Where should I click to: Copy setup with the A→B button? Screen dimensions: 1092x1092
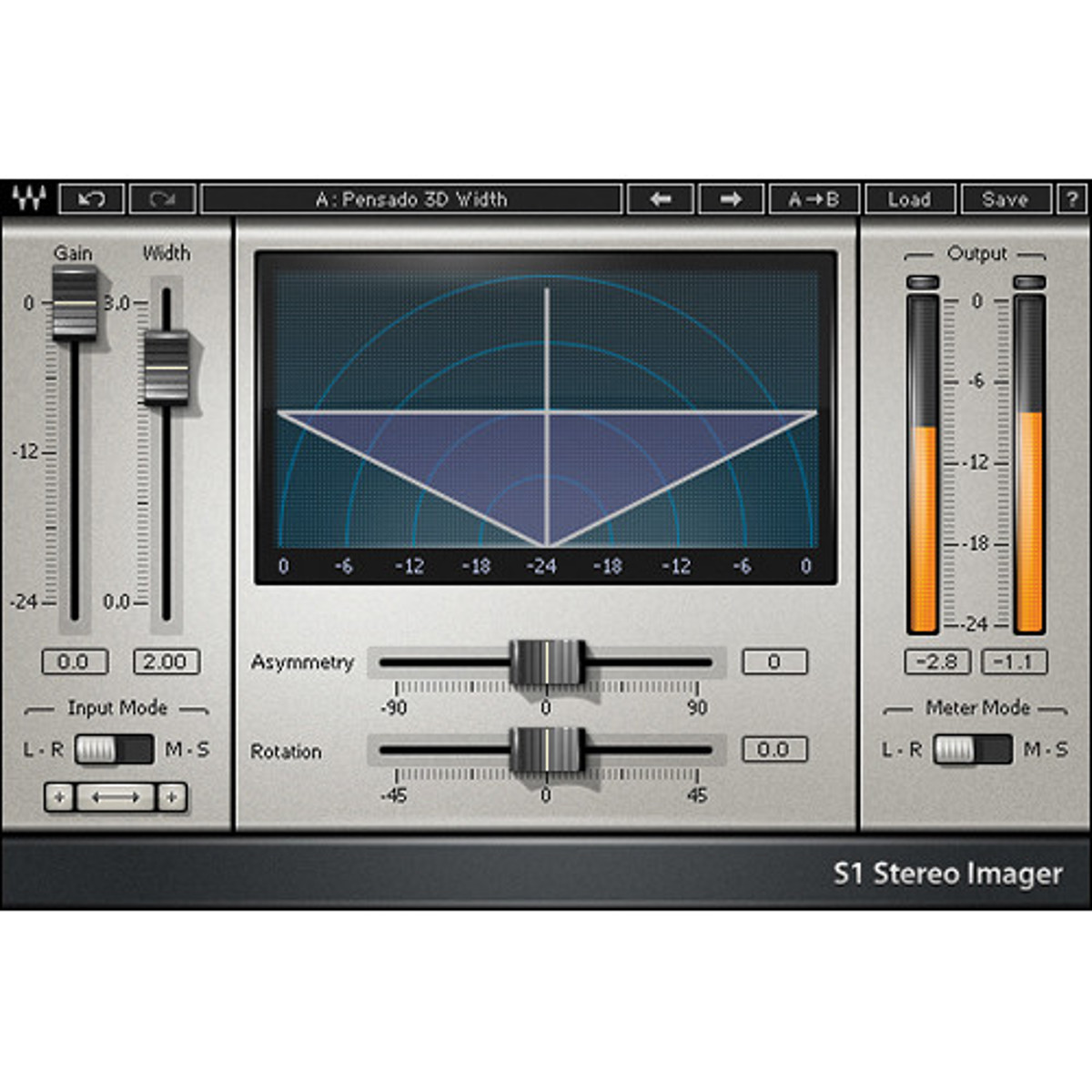[814, 198]
